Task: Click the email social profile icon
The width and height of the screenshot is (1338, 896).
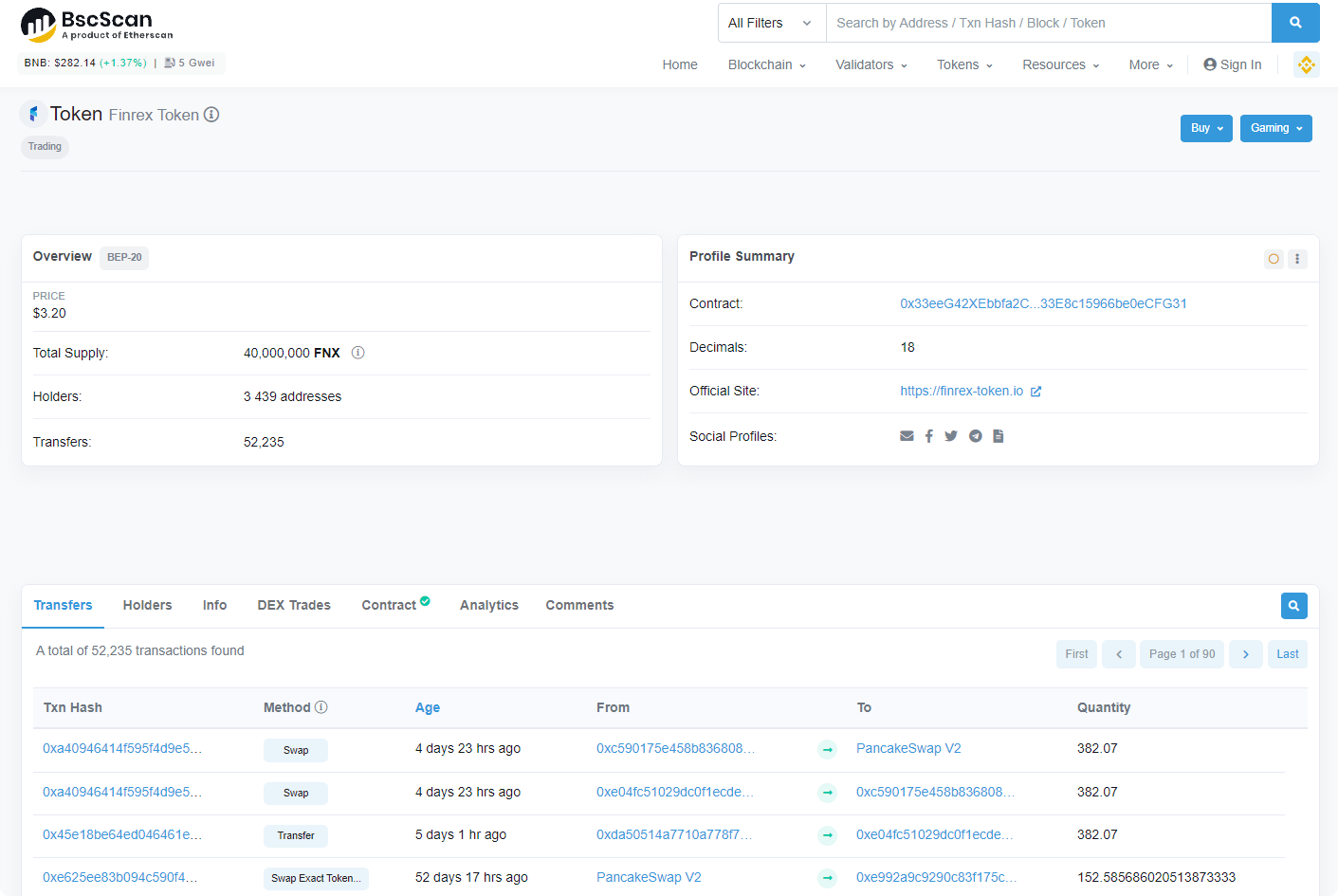Action: point(907,436)
